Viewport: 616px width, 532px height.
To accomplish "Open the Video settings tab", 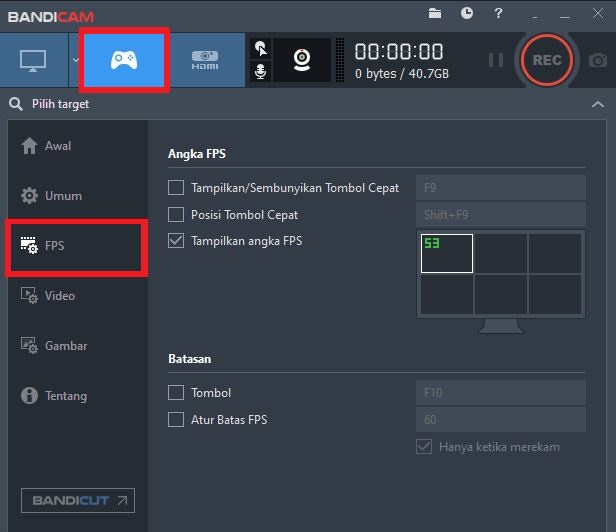I will [78, 295].
